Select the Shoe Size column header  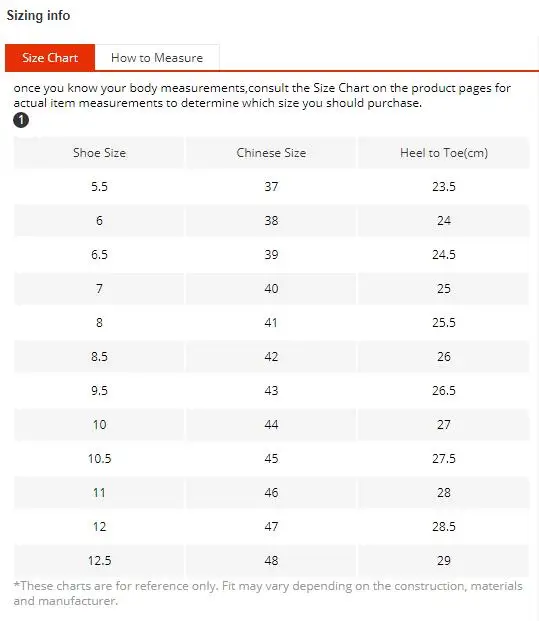pyautogui.click(x=99, y=153)
